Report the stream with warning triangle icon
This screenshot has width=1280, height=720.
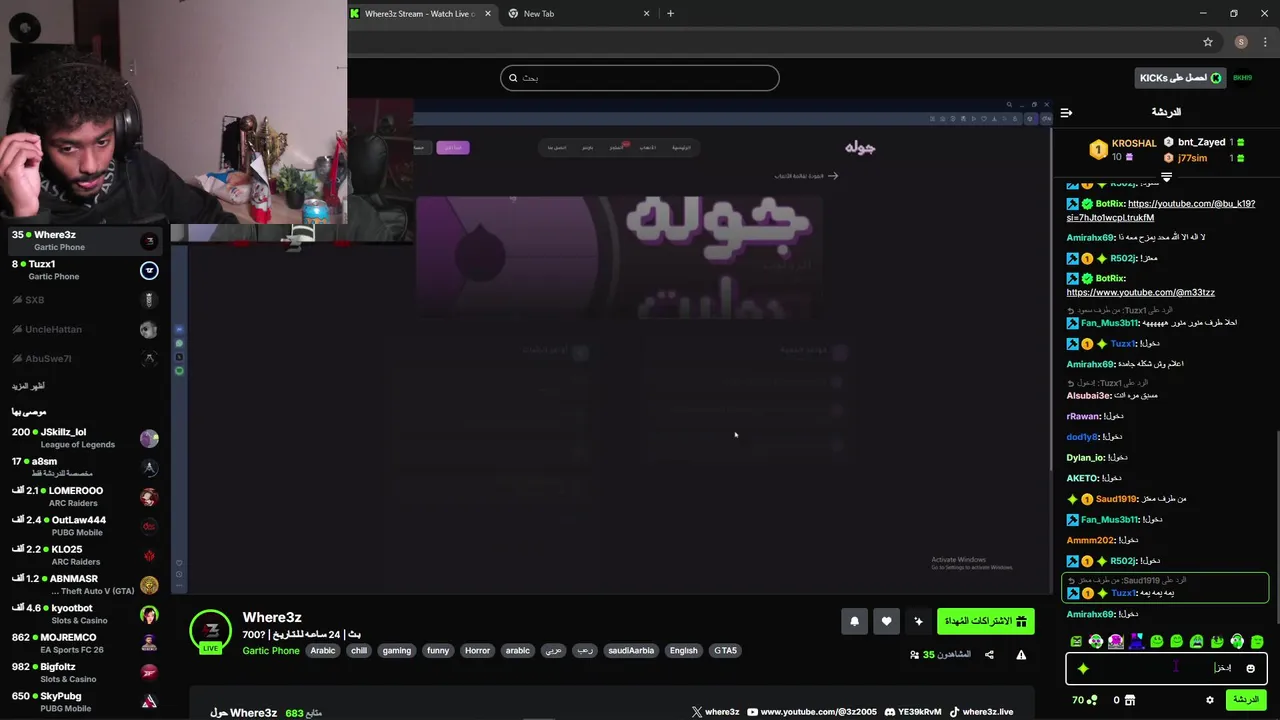pyautogui.click(x=1021, y=655)
